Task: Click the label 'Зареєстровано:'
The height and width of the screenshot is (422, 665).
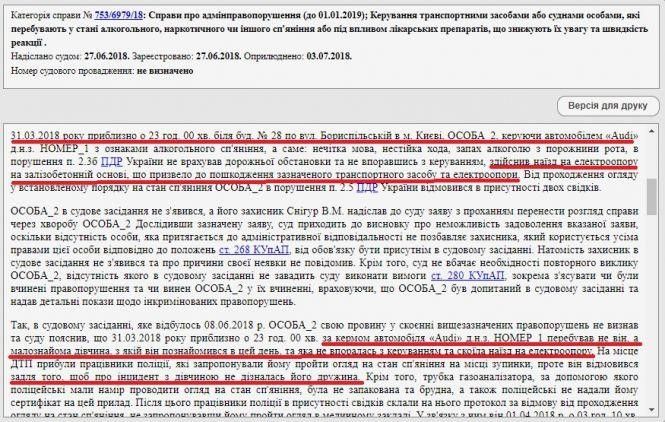Action: tap(163, 56)
